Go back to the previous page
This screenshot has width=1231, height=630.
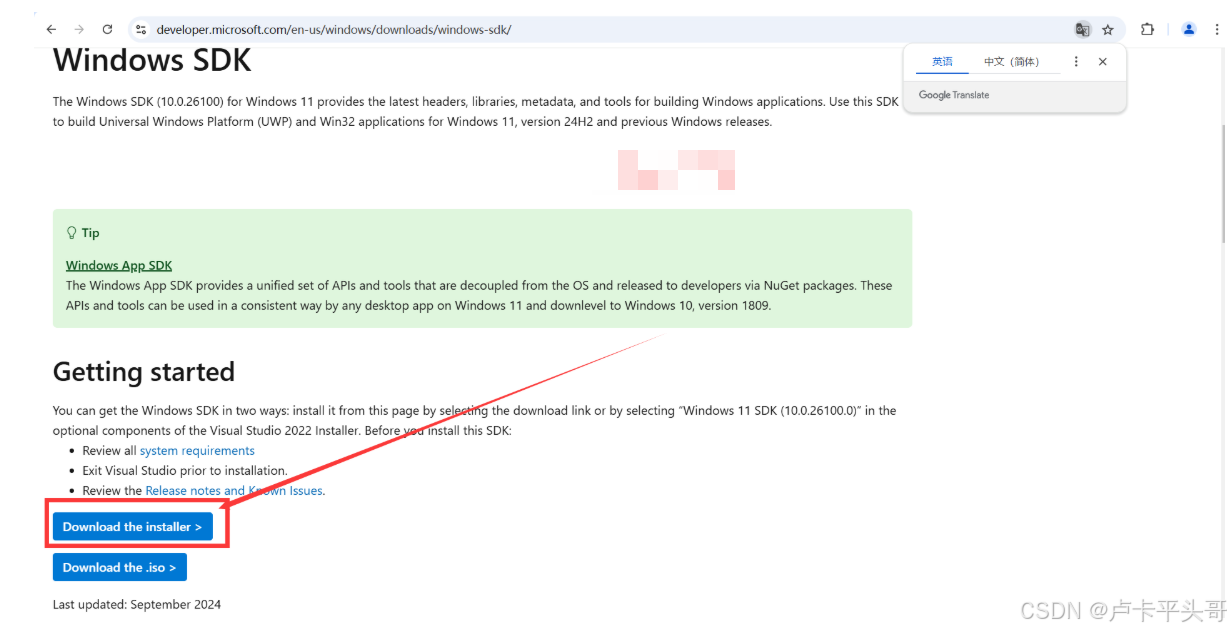(51, 30)
